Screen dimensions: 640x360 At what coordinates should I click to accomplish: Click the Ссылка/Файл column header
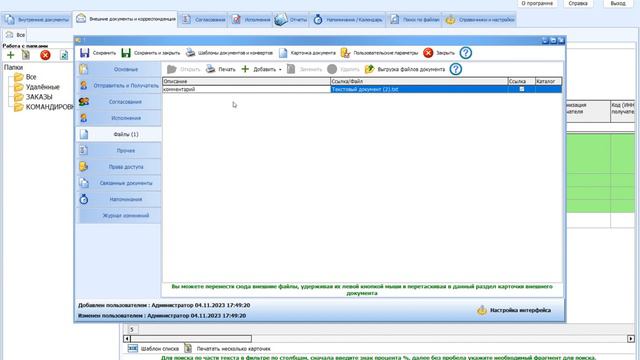pos(419,81)
